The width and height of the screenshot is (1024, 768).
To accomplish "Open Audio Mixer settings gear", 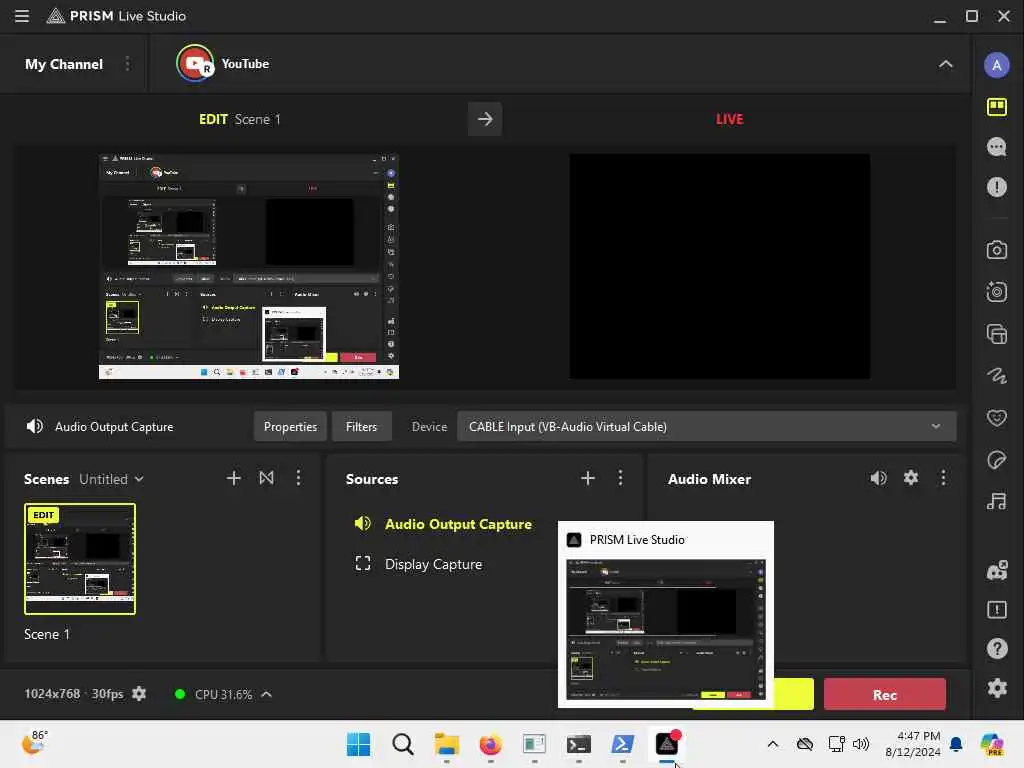I will click(910, 478).
